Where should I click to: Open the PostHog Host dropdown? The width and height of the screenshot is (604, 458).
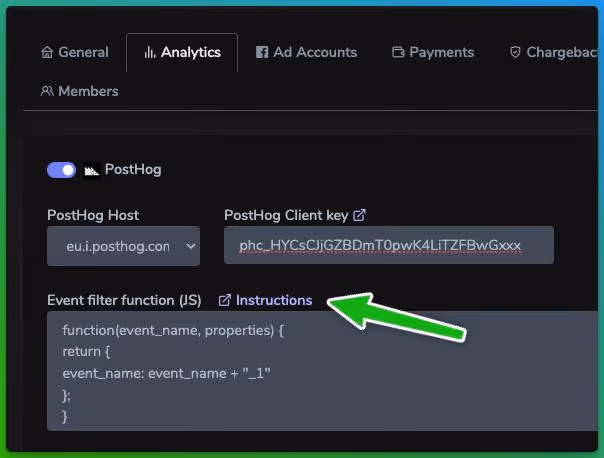coord(123,246)
